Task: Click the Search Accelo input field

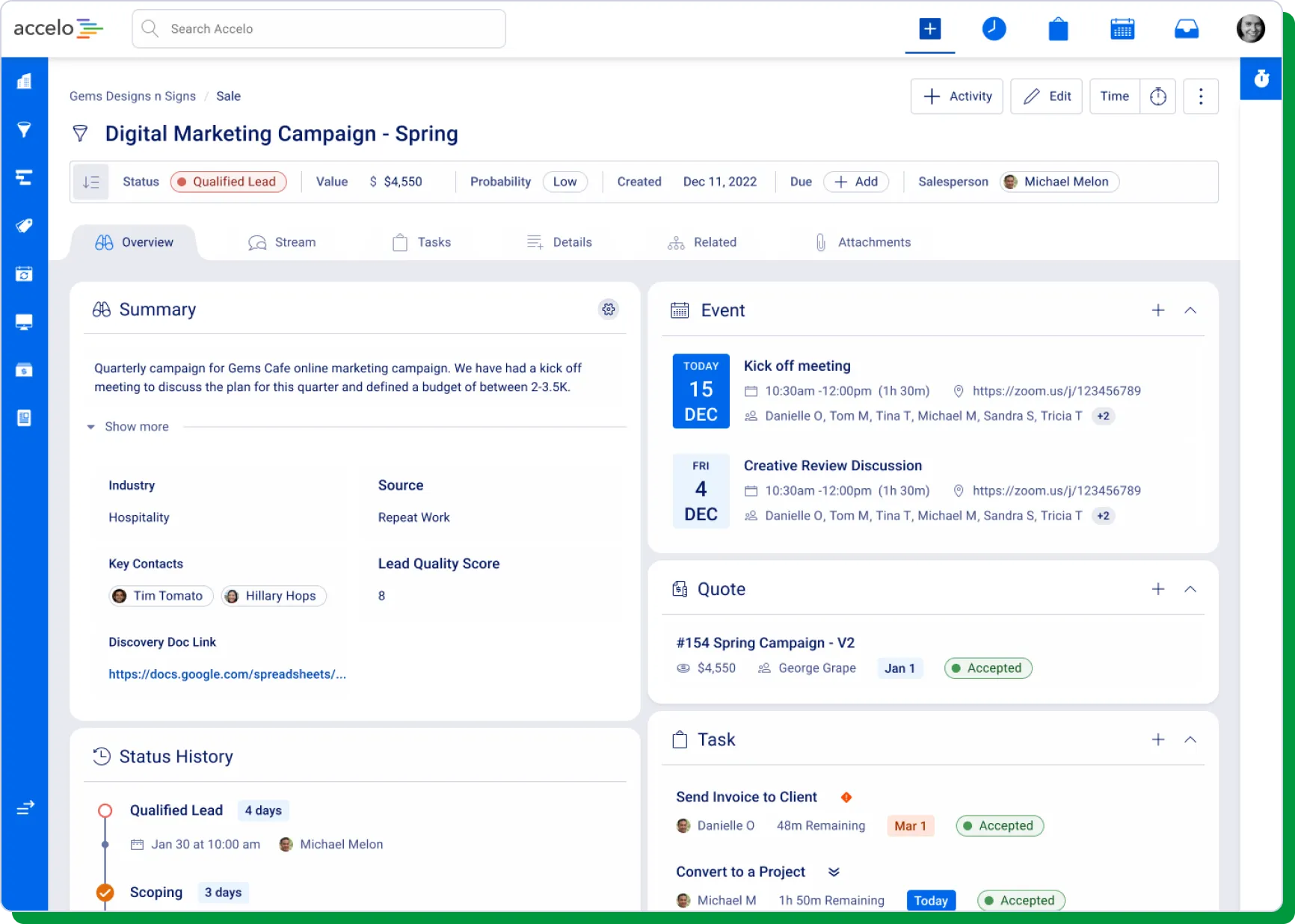Action: [319, 28]
